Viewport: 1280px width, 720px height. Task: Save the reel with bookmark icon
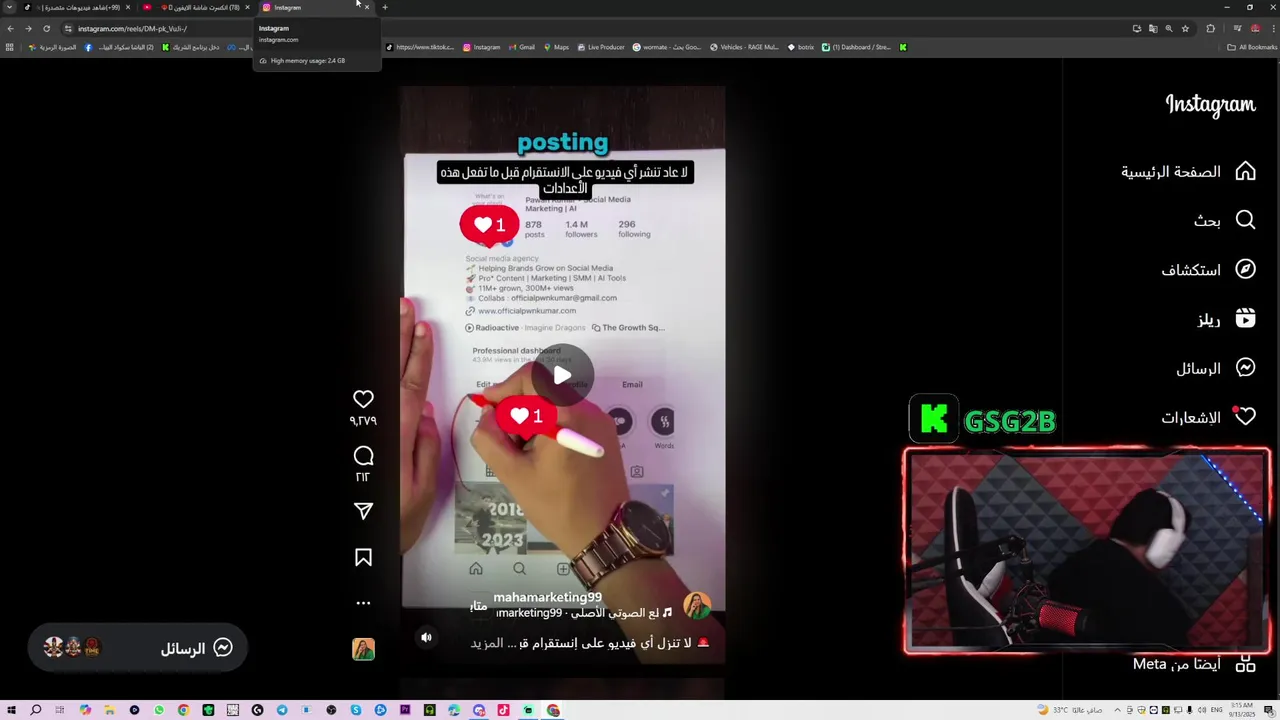363,558
